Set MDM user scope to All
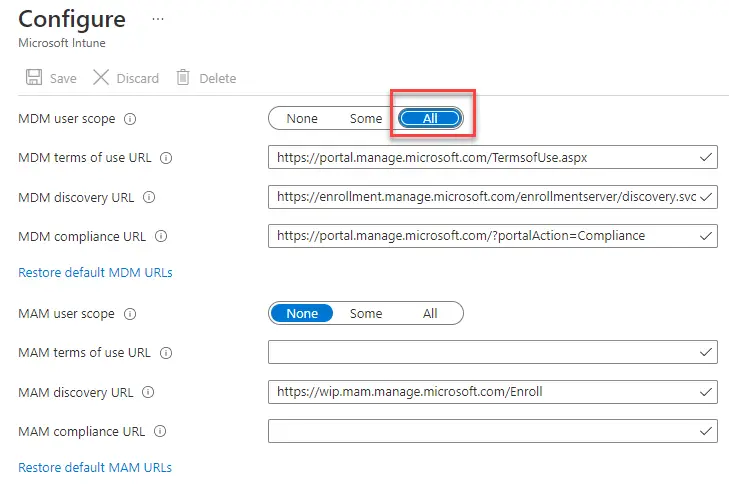 (430, 119)
